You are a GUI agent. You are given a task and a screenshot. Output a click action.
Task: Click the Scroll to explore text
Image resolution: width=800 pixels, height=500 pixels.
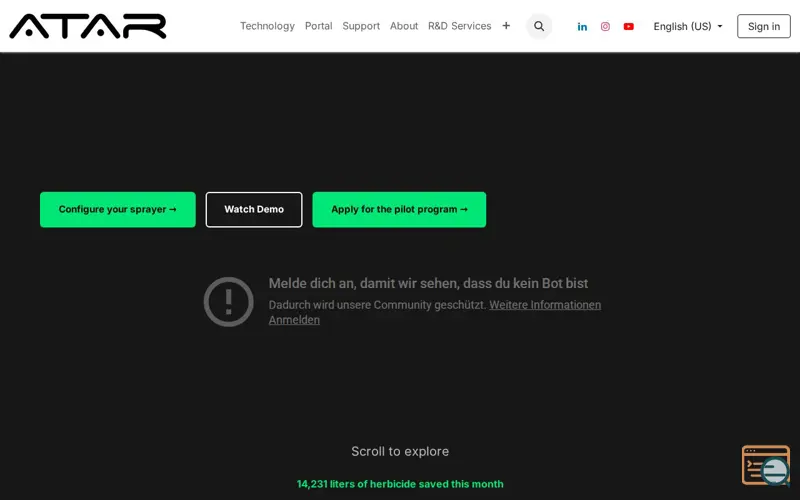pyautogui.click(x=400, y=452)
